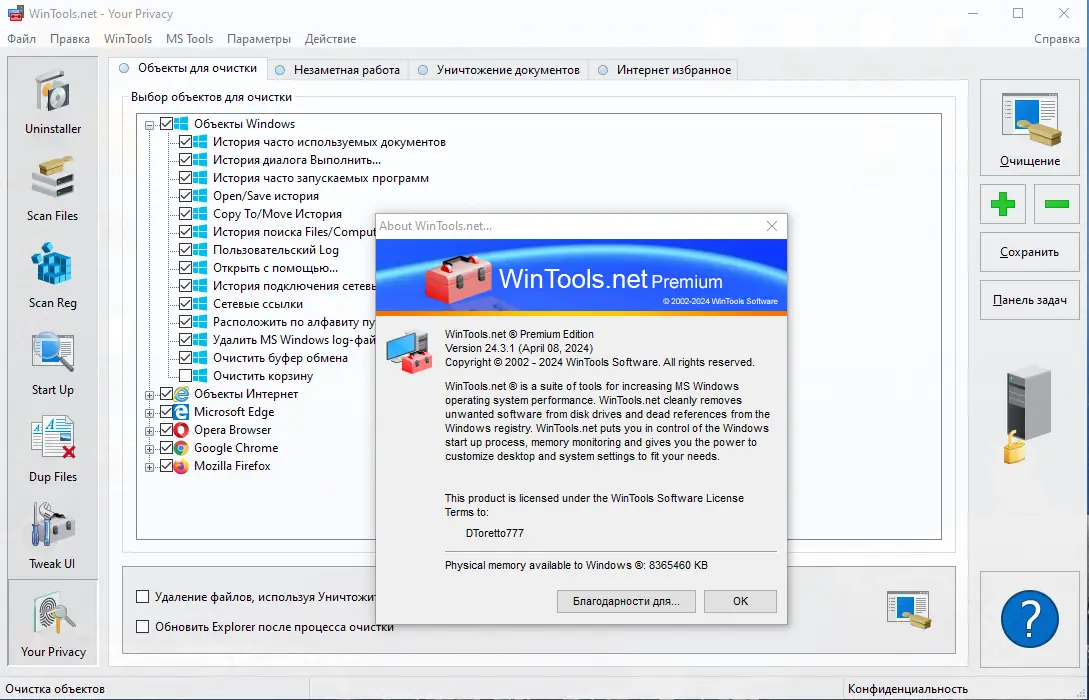Open the Uninstaller tool
The width and height of the screenshot is (1089, 700).
pos(53,101)
